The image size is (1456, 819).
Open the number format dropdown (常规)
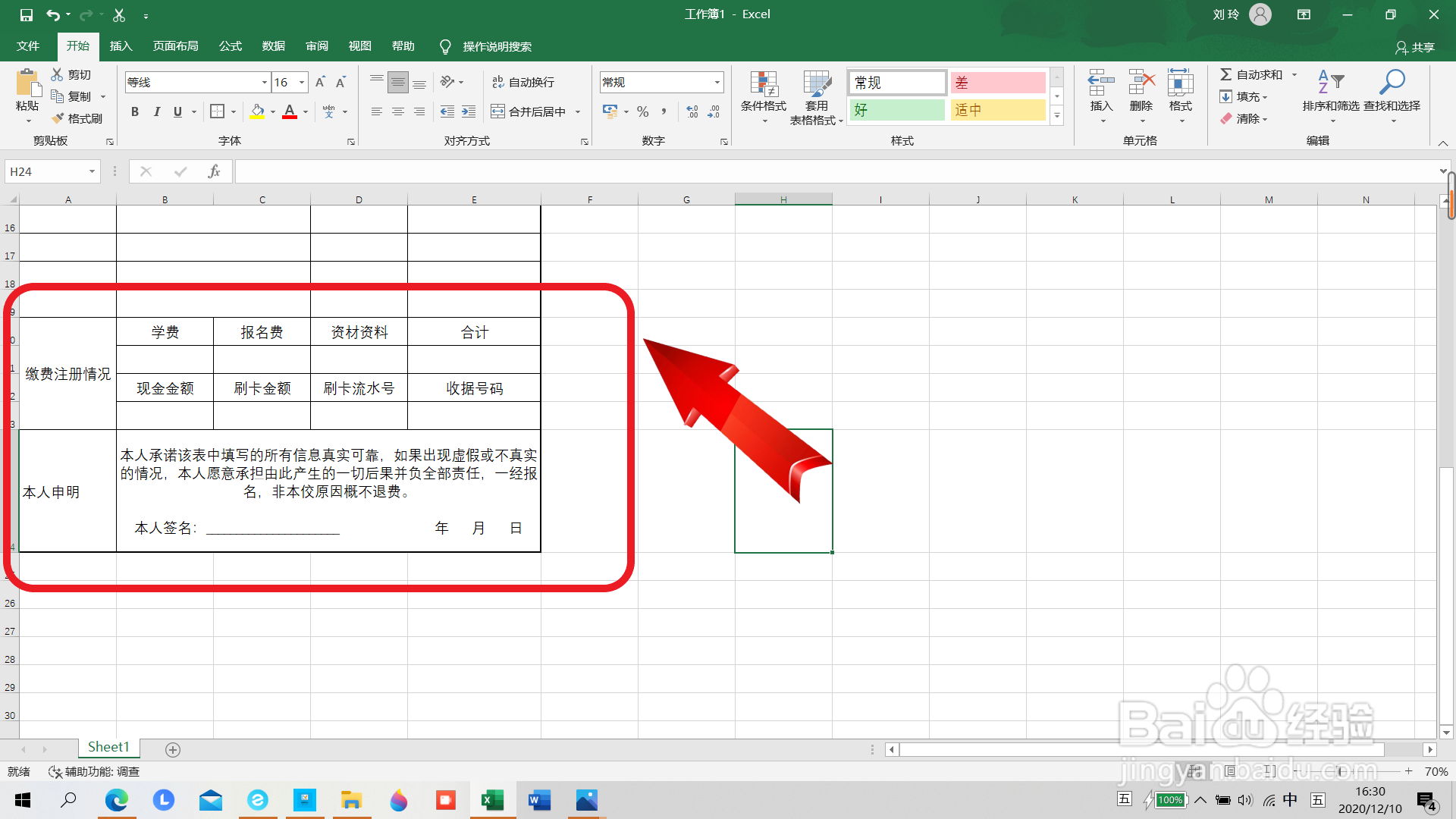tap(717, 82)
